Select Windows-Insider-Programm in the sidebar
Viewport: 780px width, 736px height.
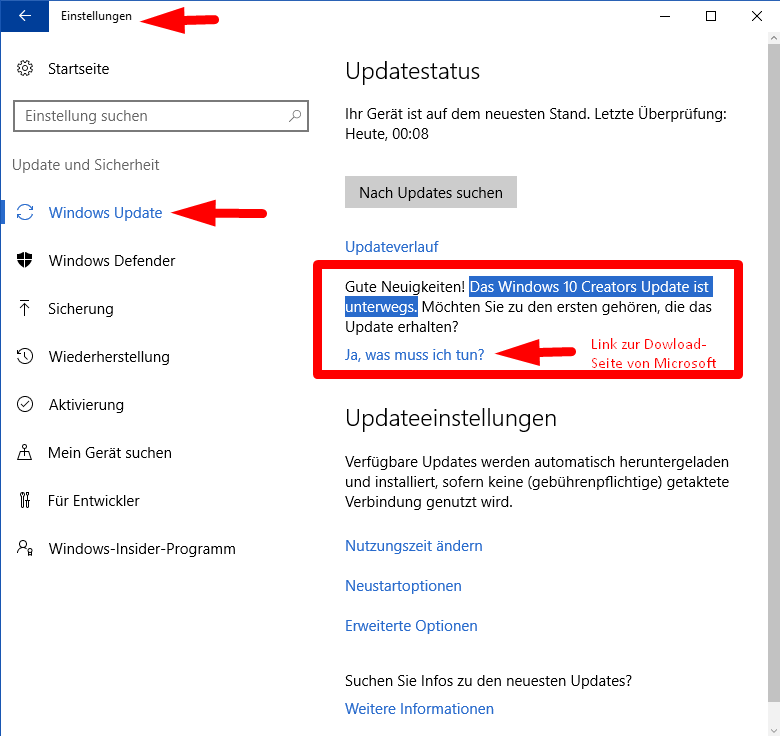142,549
